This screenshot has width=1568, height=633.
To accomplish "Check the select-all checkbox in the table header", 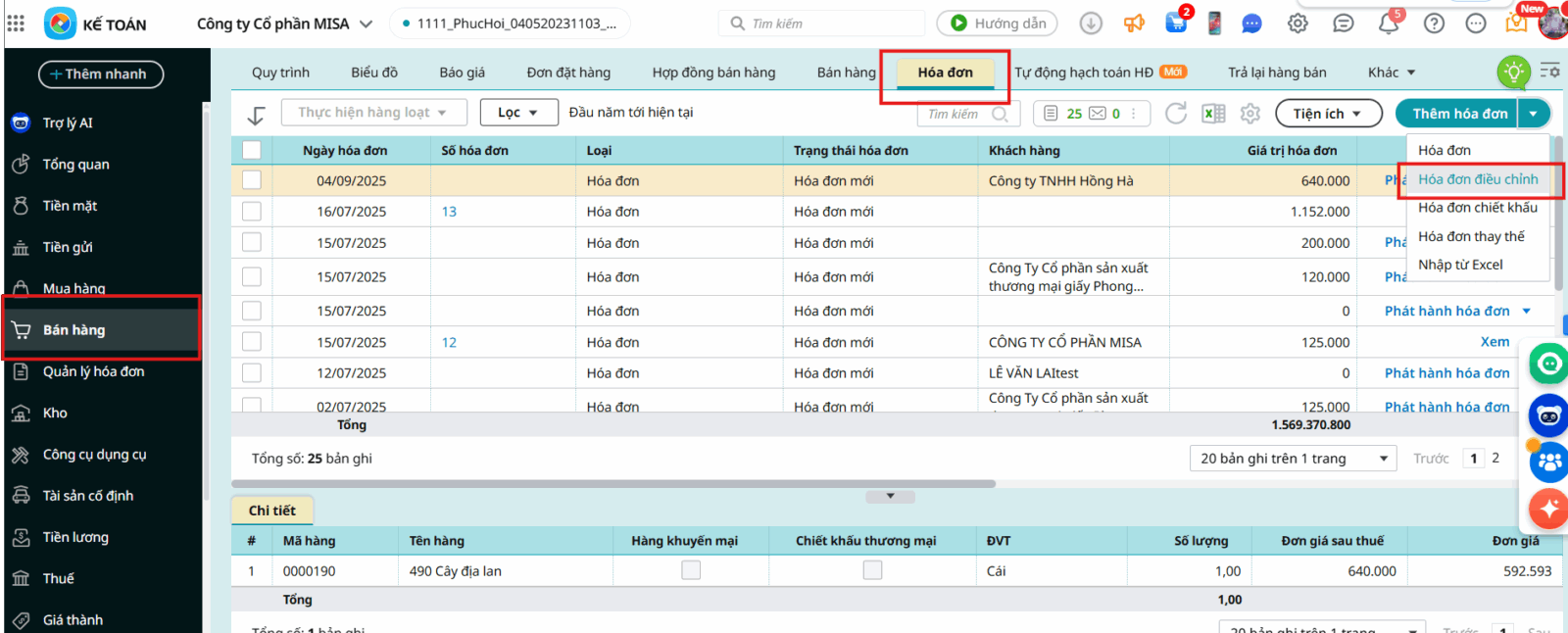I will (252, 150).
